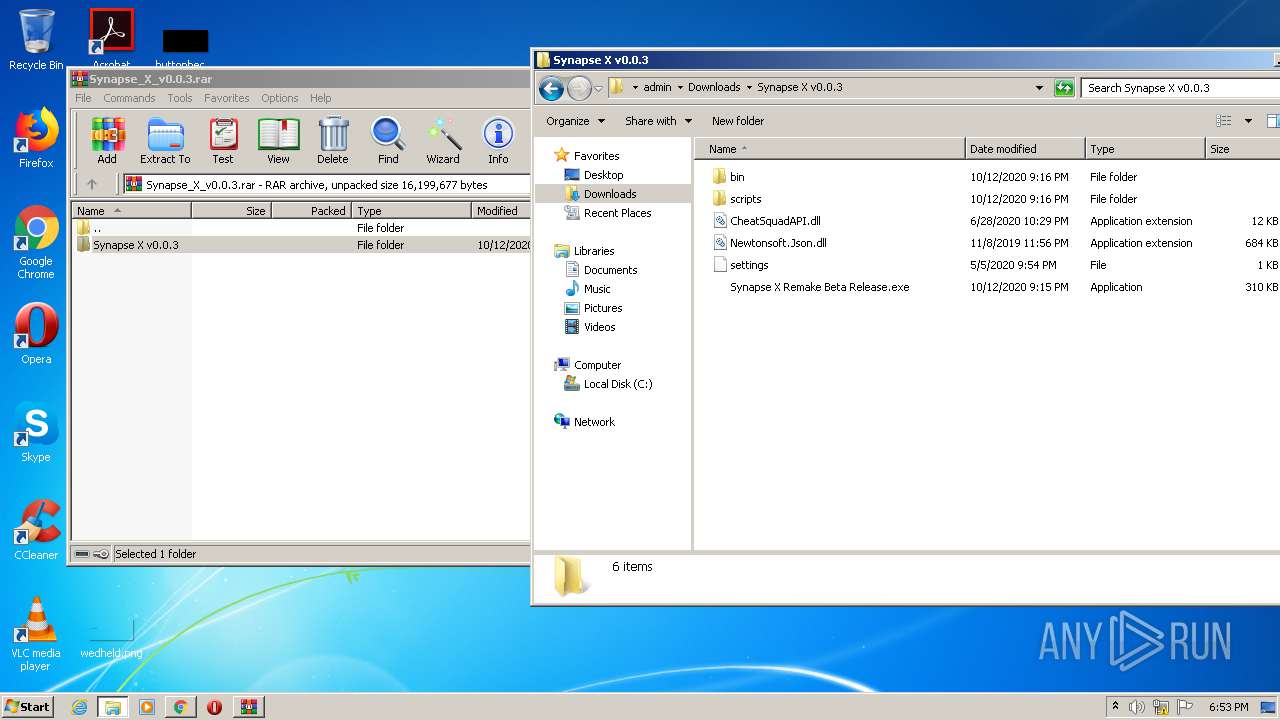Open the WinRAR Commands menu
The height and width of the screenshot is (720, 1280).
(x=129, y=98)
